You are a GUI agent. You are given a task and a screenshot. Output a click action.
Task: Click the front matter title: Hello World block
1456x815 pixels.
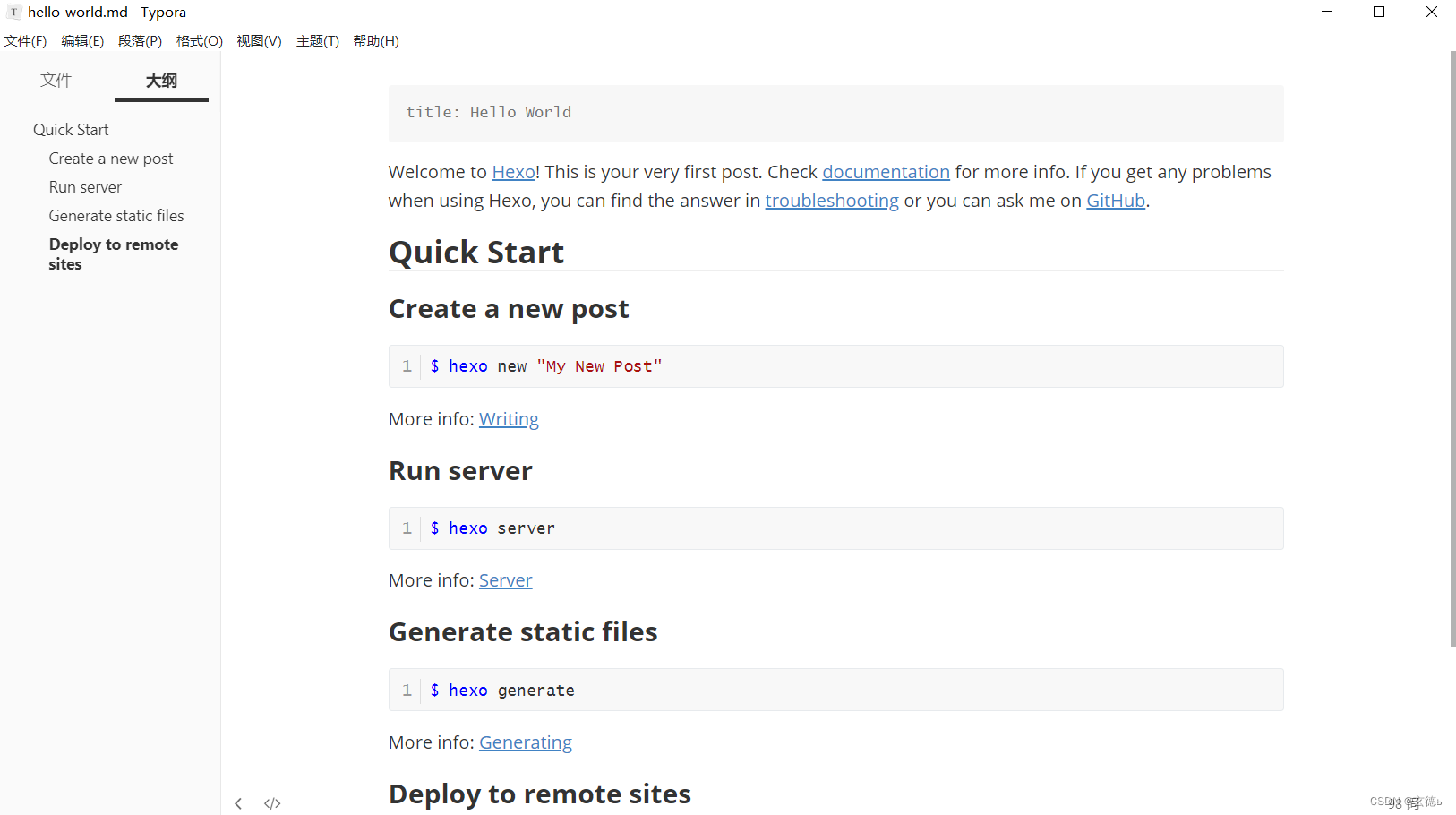[x=835, y=113]
